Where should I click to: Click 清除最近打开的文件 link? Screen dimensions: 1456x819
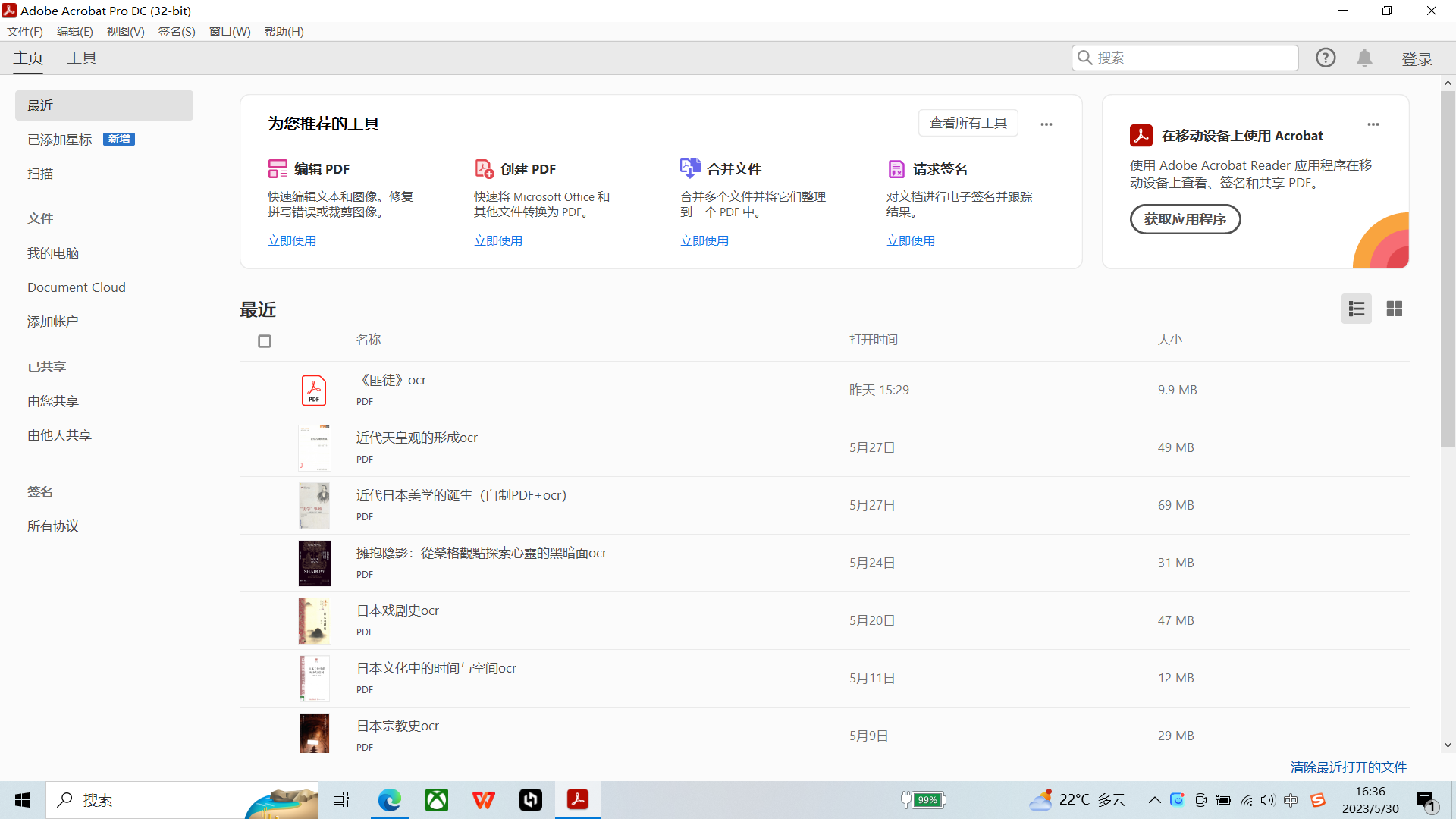1348,767
